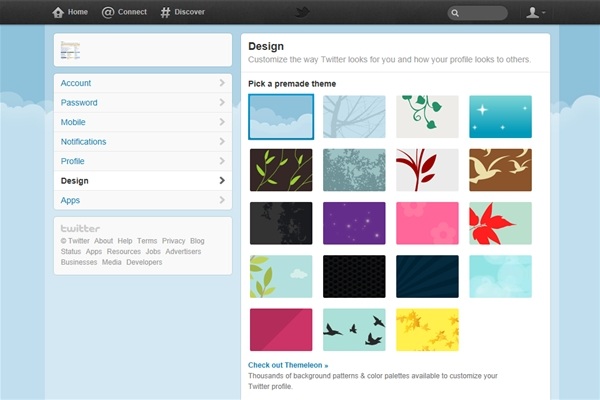Go to Discover in the top bar

[189, 12]
